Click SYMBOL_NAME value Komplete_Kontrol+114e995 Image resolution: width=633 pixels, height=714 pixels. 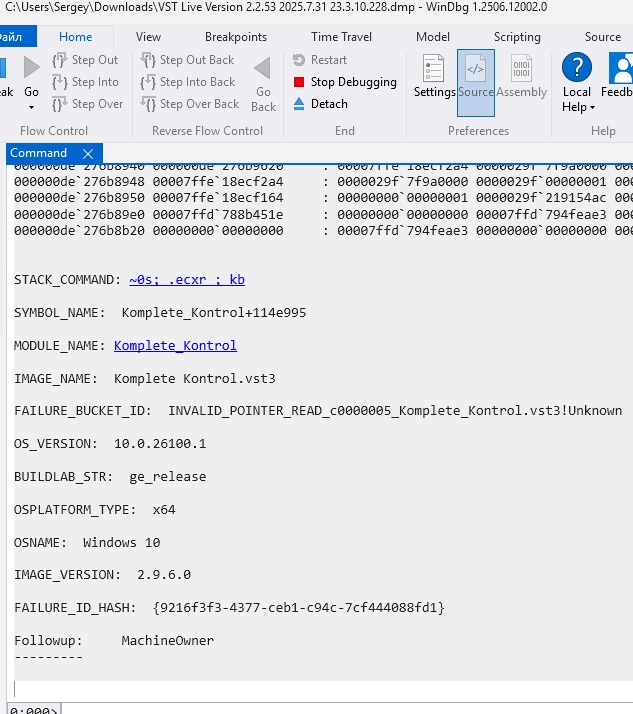(214, 313)
